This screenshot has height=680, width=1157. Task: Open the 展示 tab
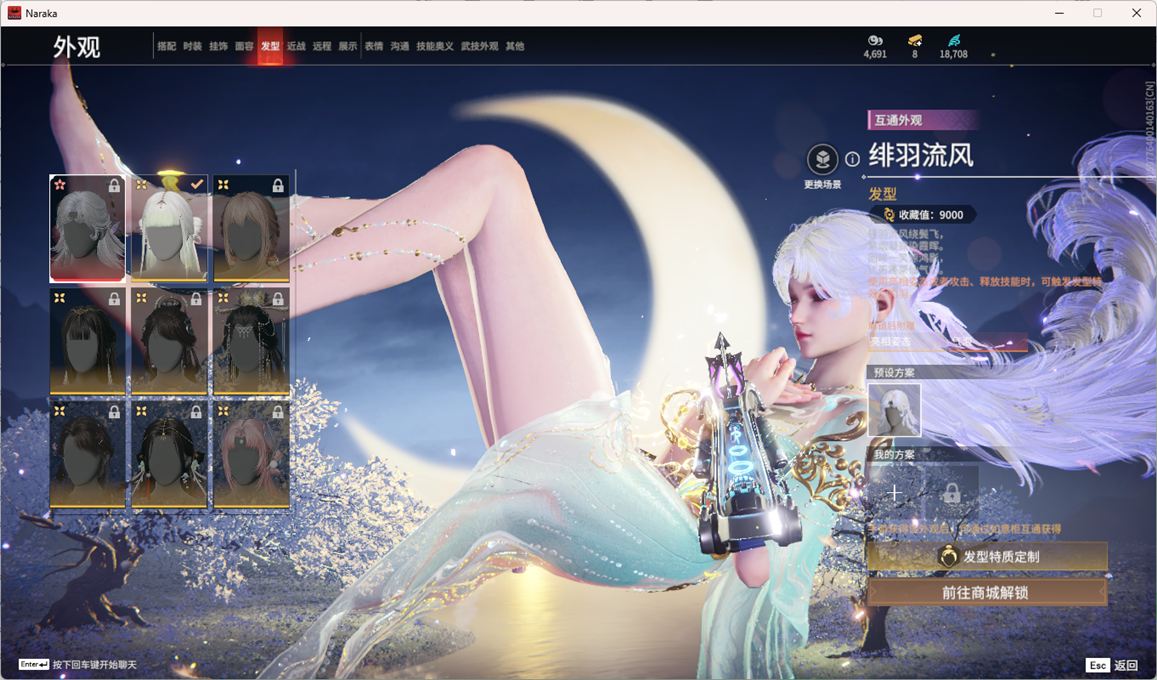[348, 46]
